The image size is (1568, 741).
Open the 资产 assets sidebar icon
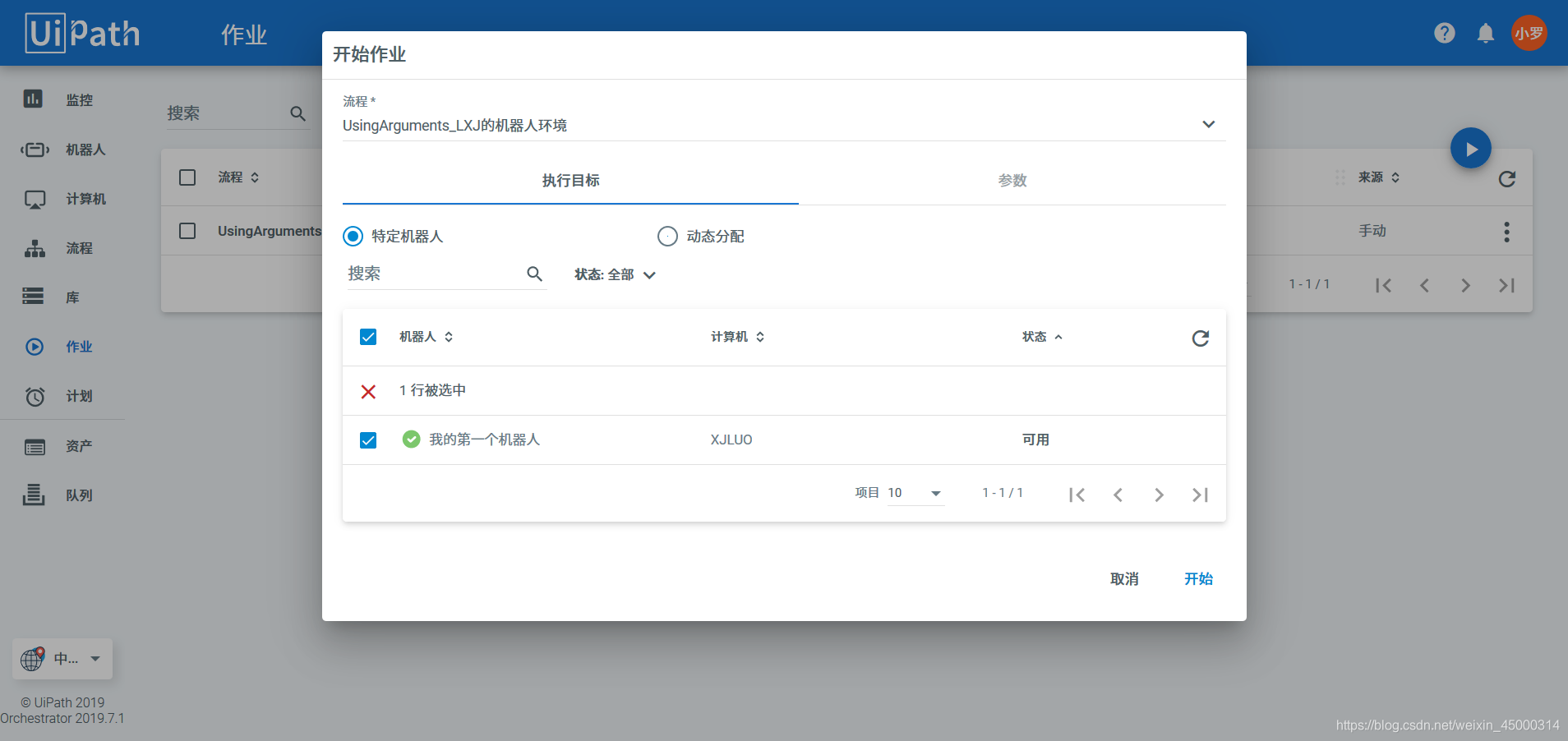coord(35,447)
